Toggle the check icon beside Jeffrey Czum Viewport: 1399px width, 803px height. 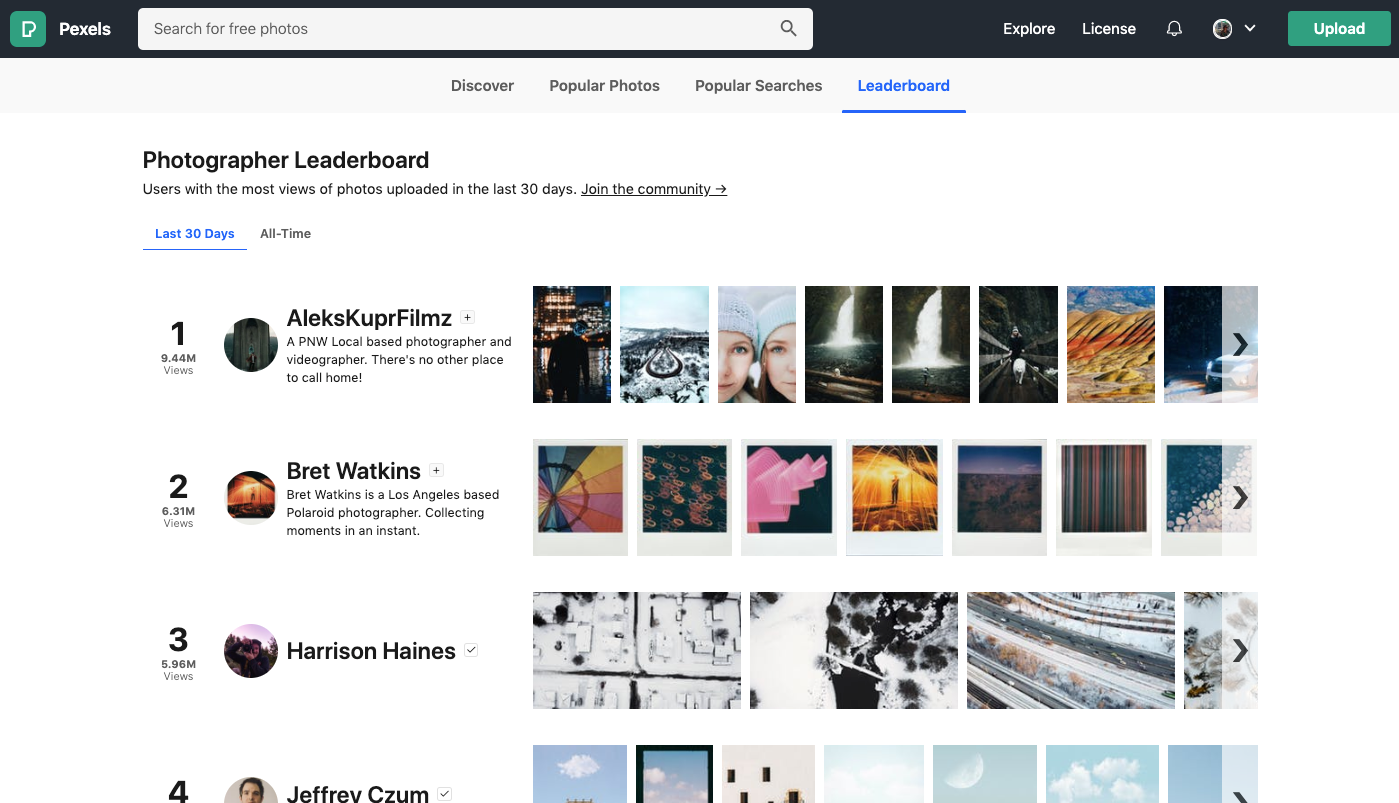(x=445, y=794)
